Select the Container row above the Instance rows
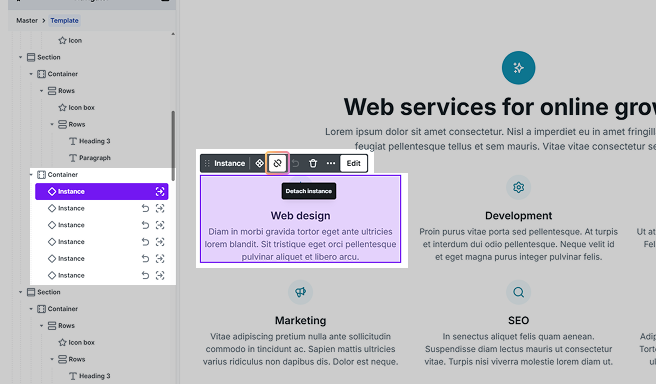 (x=57, y=174)
